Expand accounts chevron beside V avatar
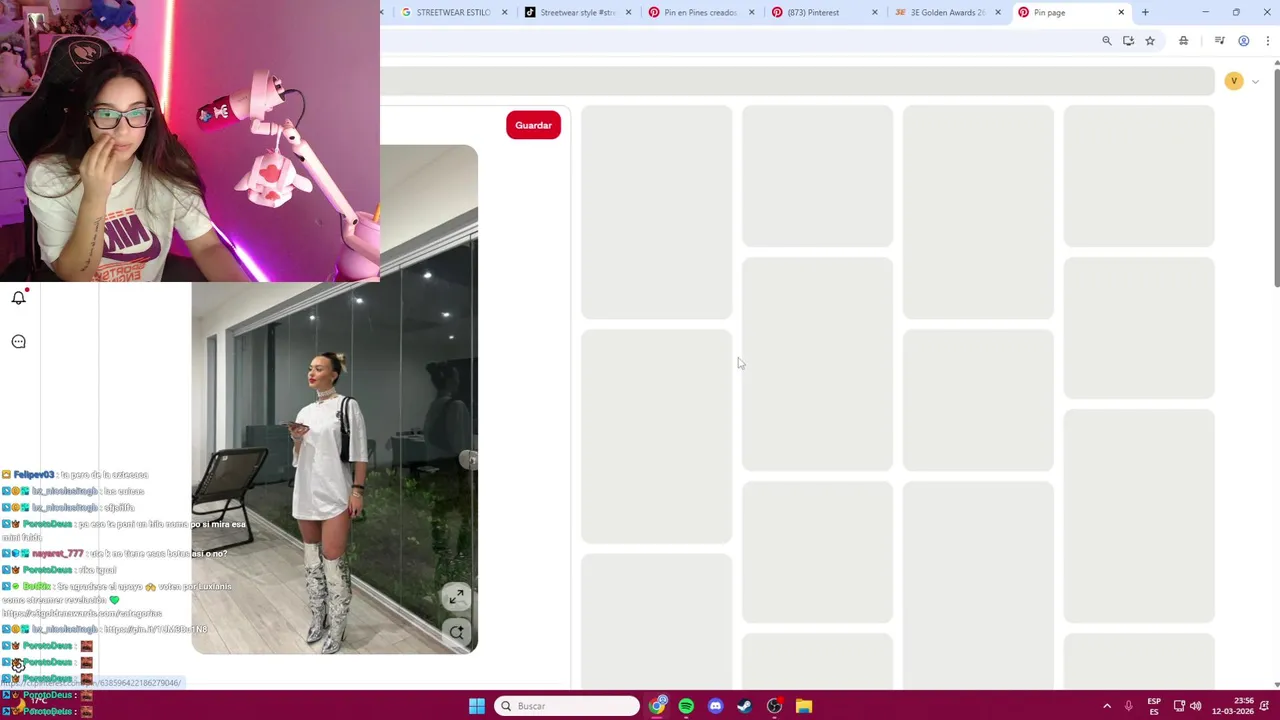This screenshot has height=720, width=1280. point(1255,81)
